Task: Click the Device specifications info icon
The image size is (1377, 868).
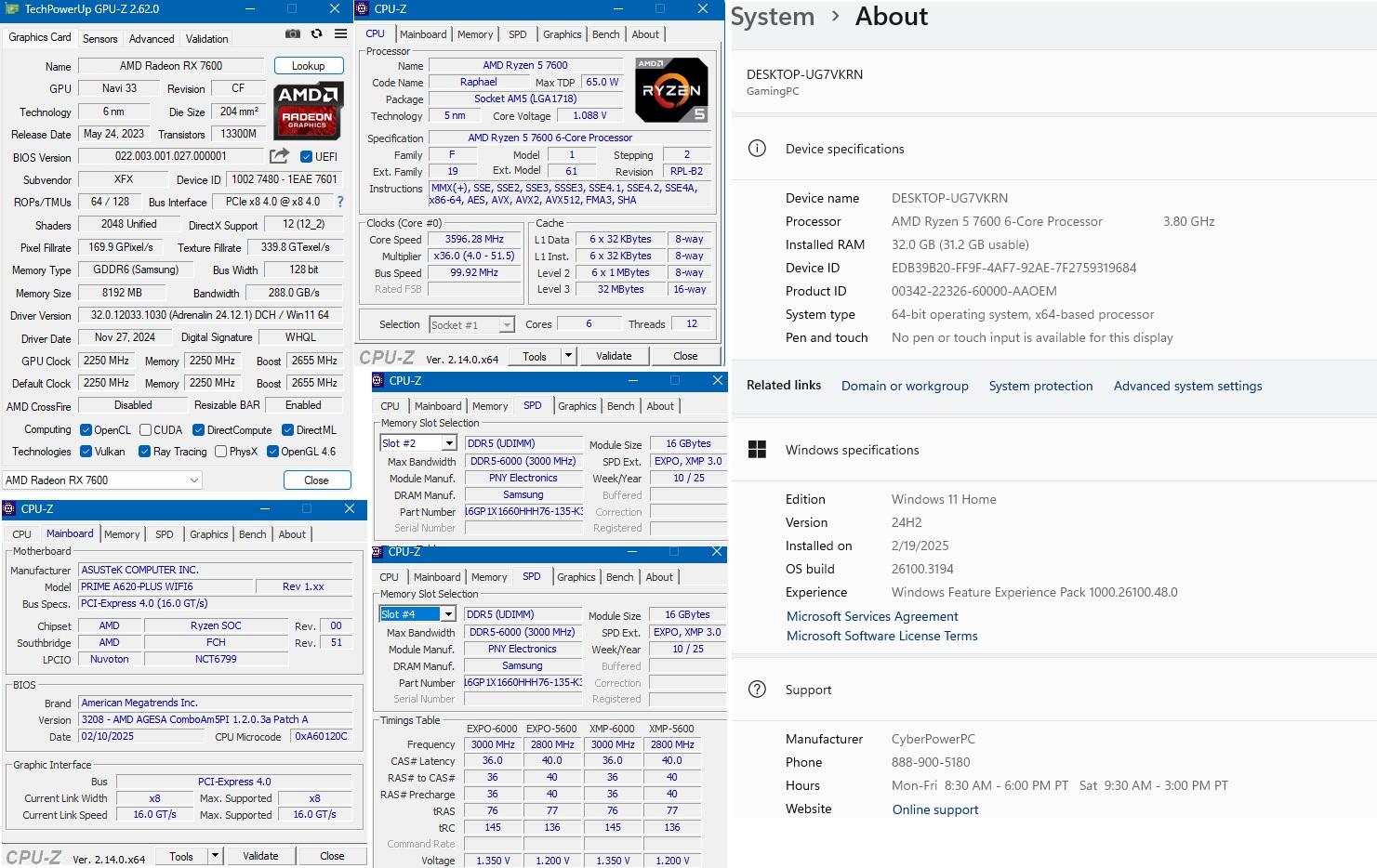Action: (x=757, y=149)
